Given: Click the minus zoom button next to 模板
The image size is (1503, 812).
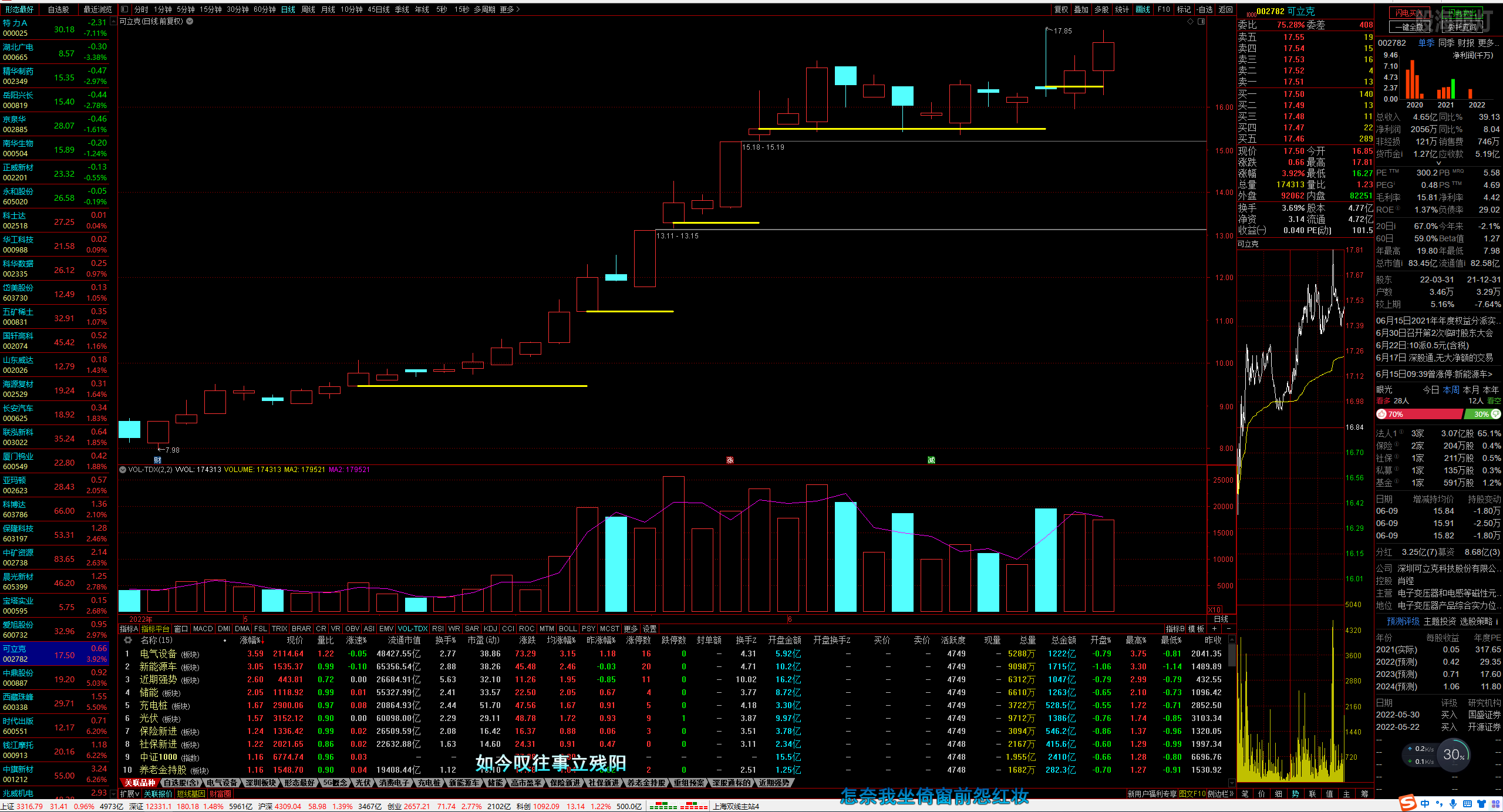Looking at the screenshot, I should click(1228, 628).
